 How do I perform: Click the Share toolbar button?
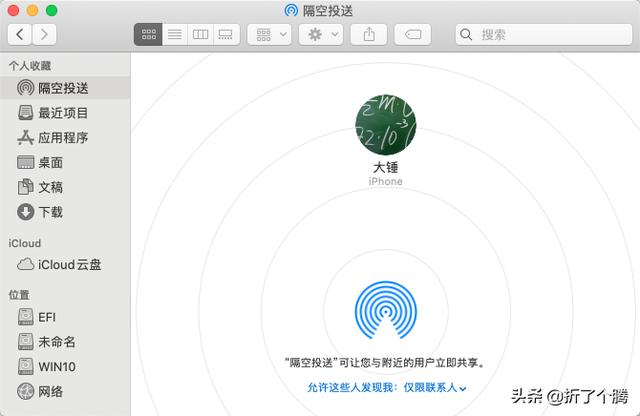click(x=369, y=35)
